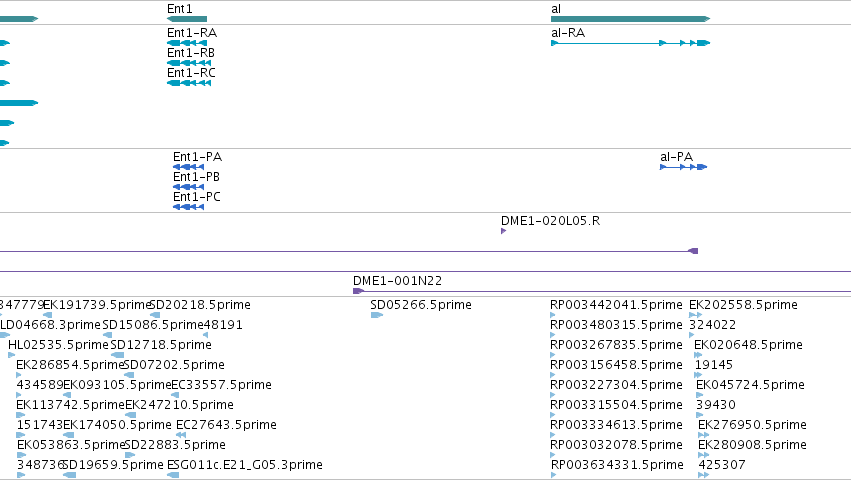Click the SD15086.5prime label
This screenshot has height=480, width=851.
[x=153, y=325]
